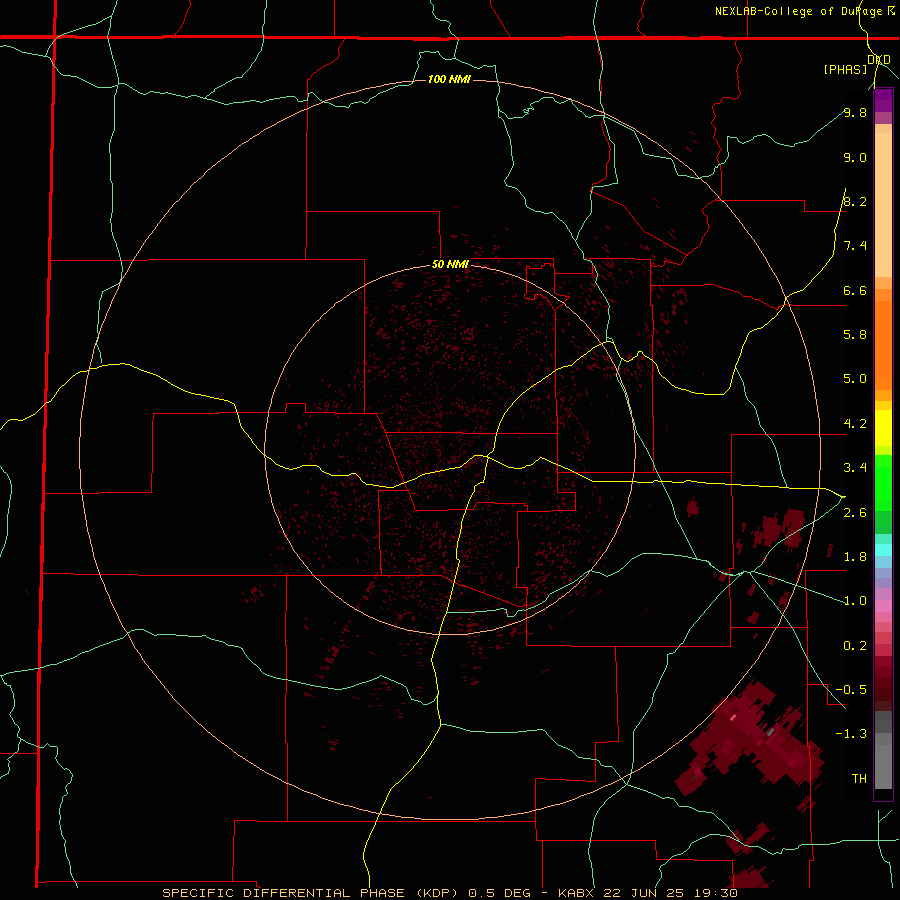
Task: Click the 6.6 color scale value
Action: coord(855,290)
